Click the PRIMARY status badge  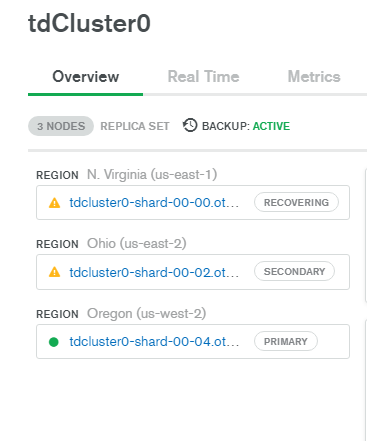tap(286, 341)
